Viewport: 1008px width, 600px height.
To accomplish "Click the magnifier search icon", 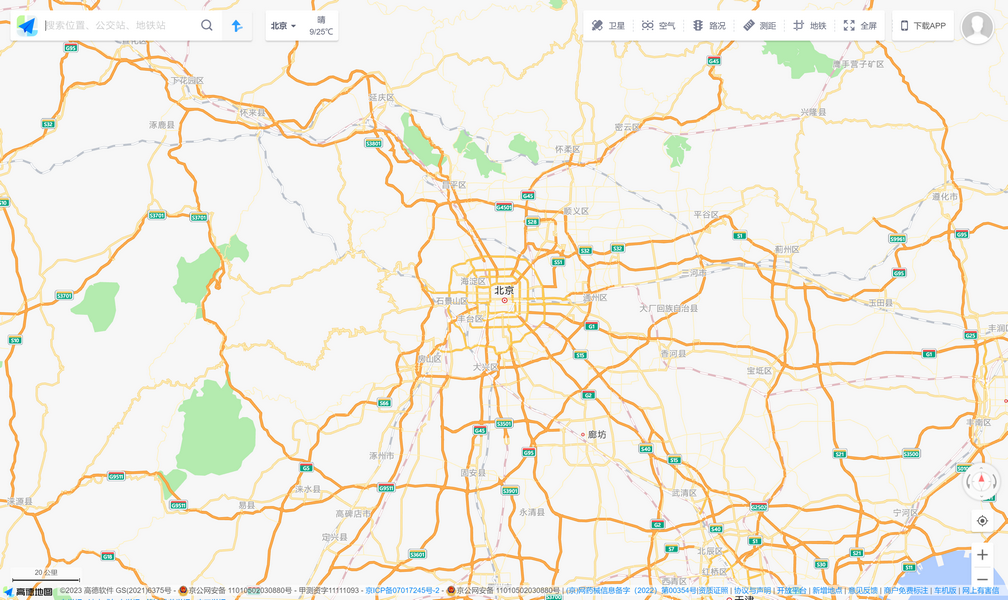I will [x=207, y=26].
